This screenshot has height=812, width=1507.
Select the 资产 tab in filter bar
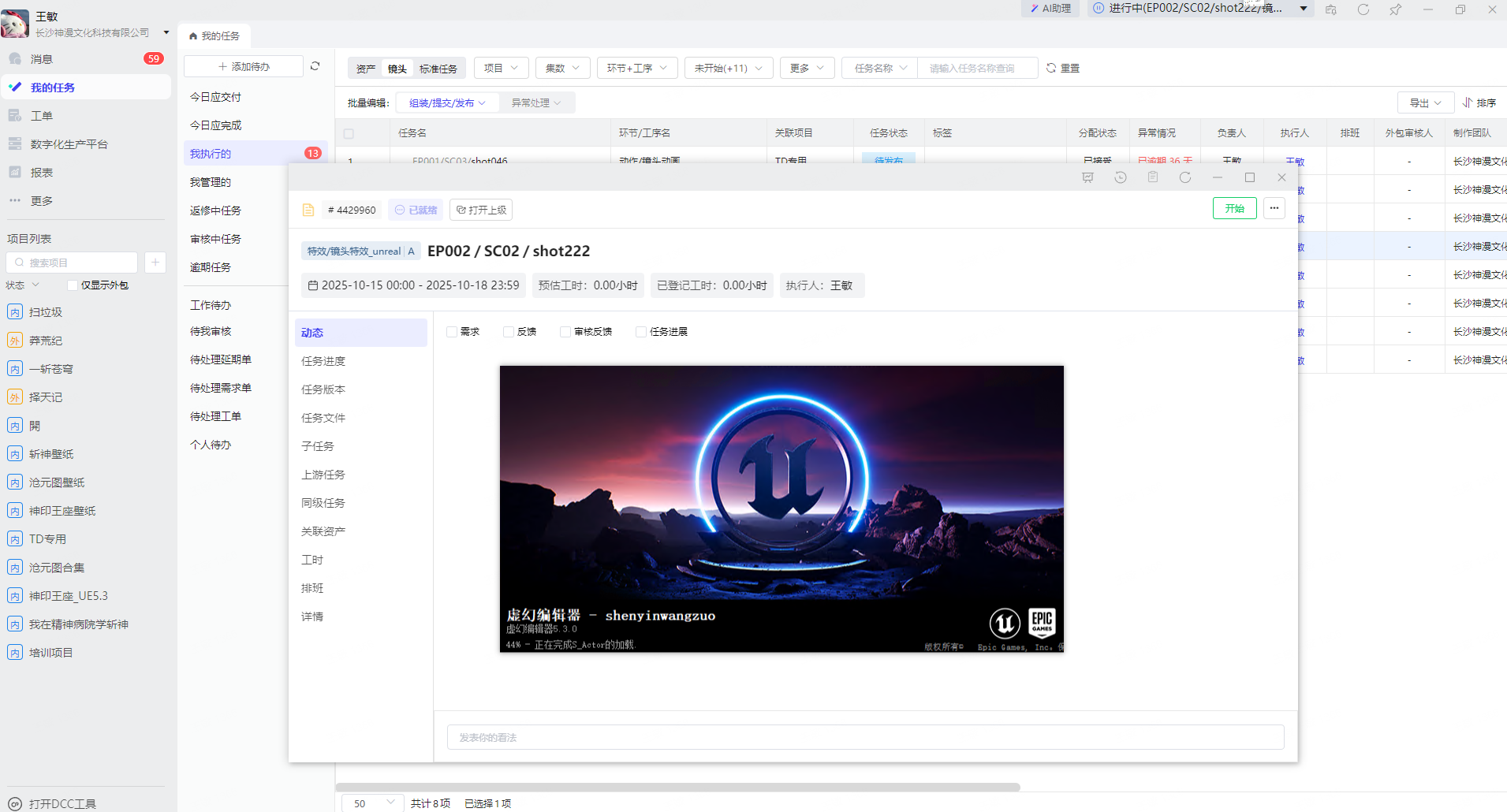tap(365, 69)
